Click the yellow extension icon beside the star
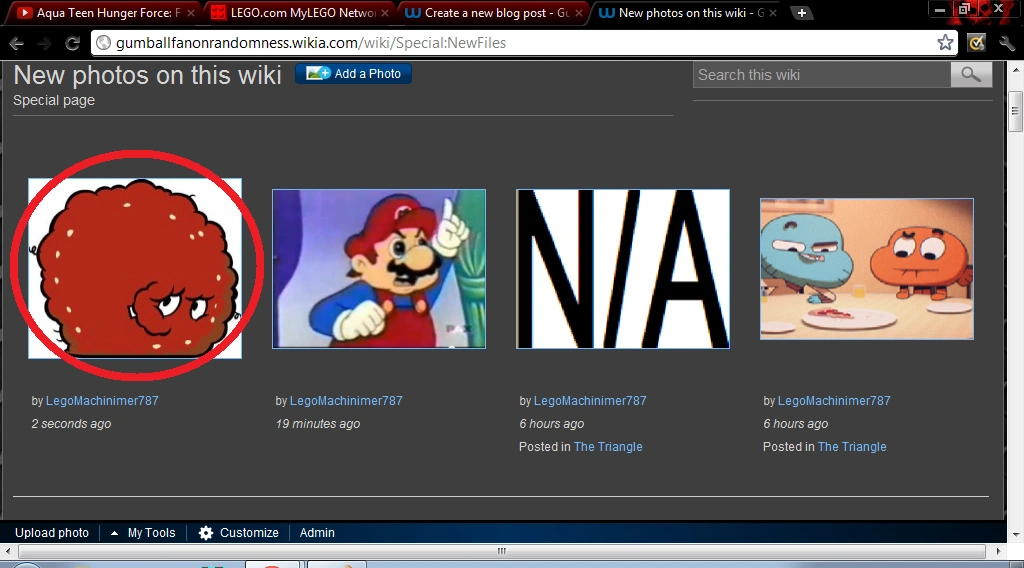This screenshot has width=1024, height=568. point(976,43)
